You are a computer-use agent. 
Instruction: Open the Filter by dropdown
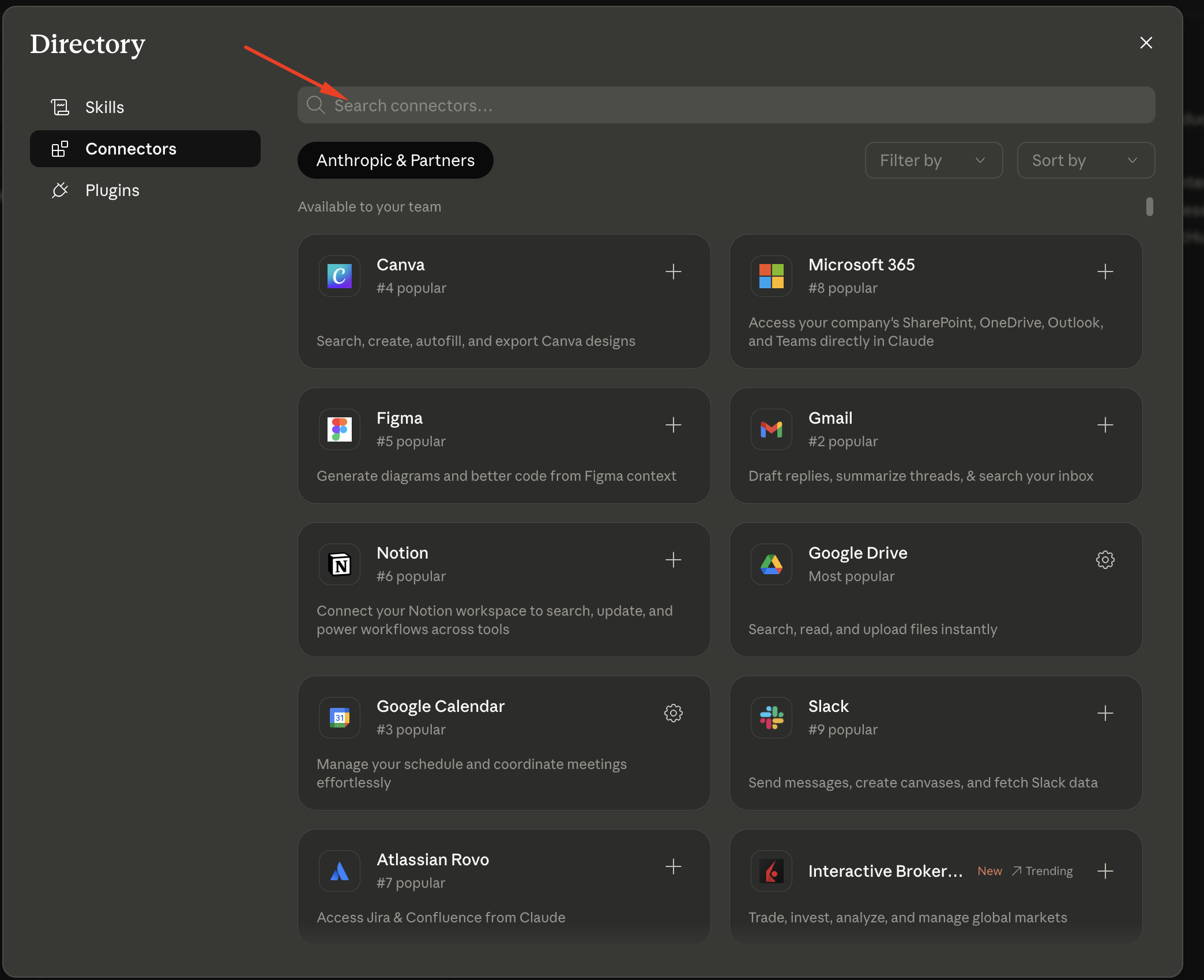(x=934, y=160)
